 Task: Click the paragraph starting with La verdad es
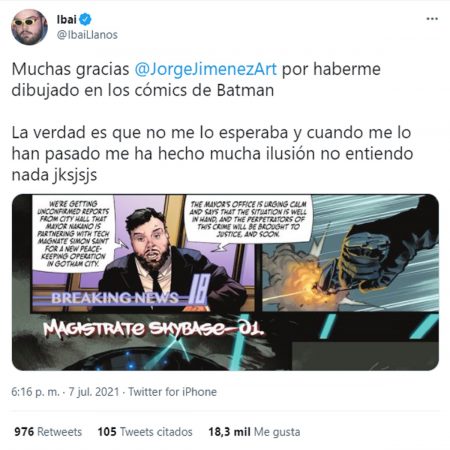coord(212,154)
